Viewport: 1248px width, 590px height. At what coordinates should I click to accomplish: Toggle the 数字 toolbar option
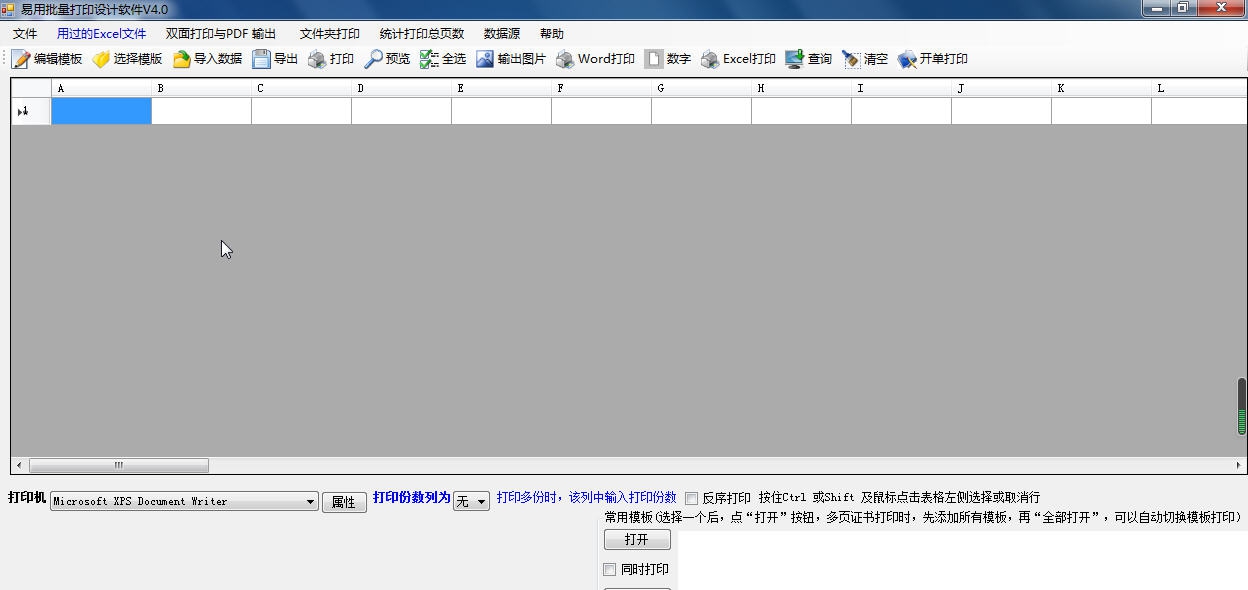(670, 58)
